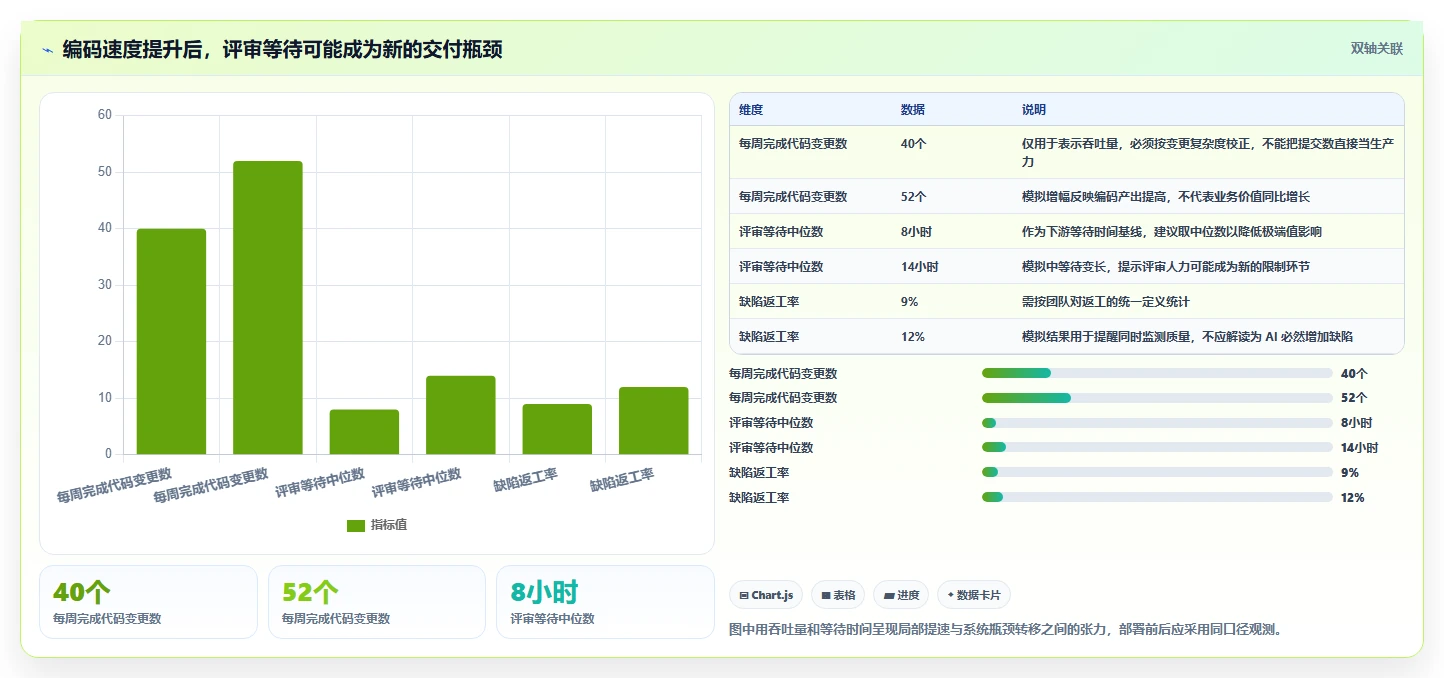The width and height of the screenshot is (1444, 678).
Task: Select the 表格 tag pill
Action: point(838,595)
